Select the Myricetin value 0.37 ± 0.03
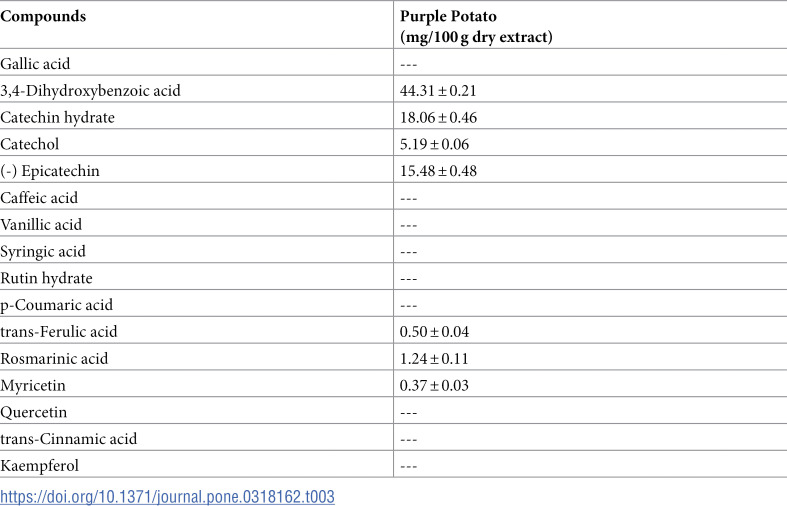This screenshot has width=787, height=506. [434, 386]
